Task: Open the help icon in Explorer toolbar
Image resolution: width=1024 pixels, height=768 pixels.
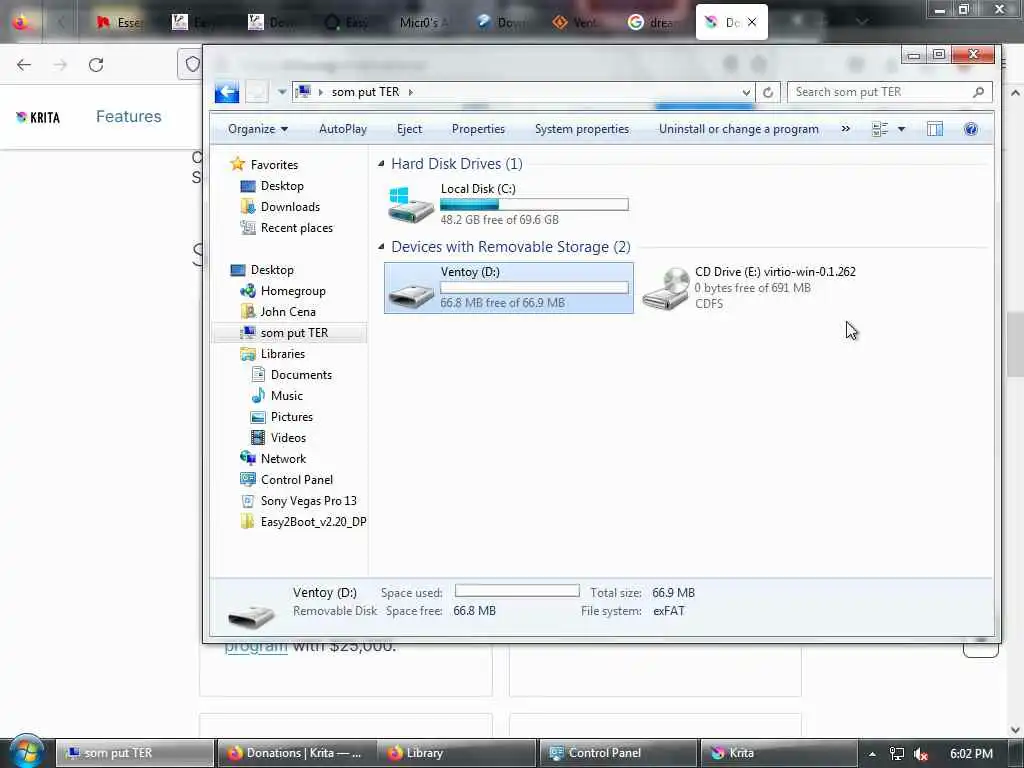Action: 970,129
